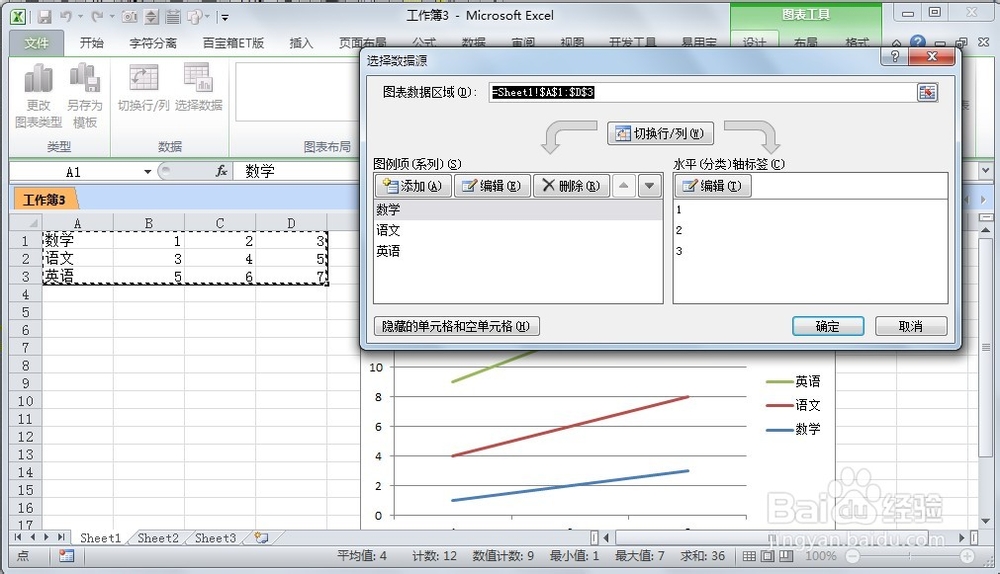
Task: Click 确定 to confirm data source
Action: [828, 326]
